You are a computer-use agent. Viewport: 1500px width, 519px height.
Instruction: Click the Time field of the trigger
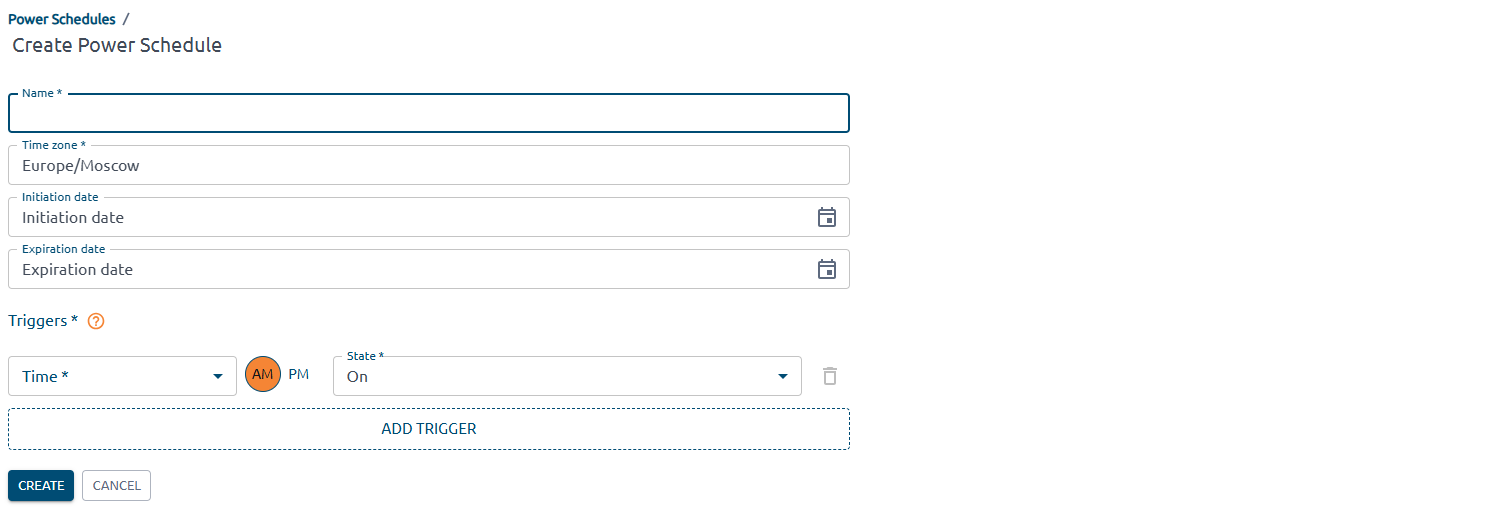[110, 376]
